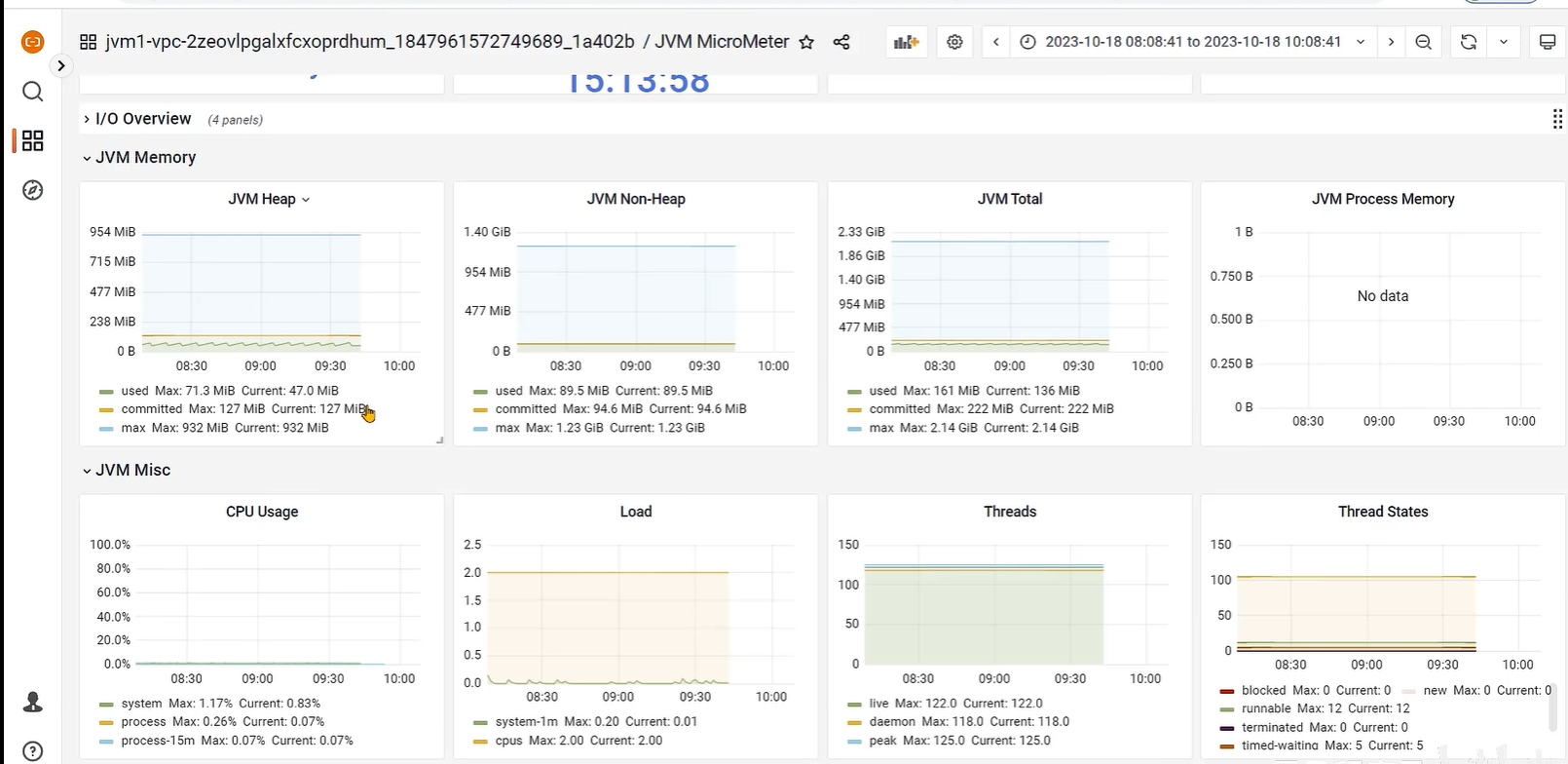This screenshot has height=764, width=1568.
Task: Toggle the cpus series in Load legend
Action: point(509,741)
